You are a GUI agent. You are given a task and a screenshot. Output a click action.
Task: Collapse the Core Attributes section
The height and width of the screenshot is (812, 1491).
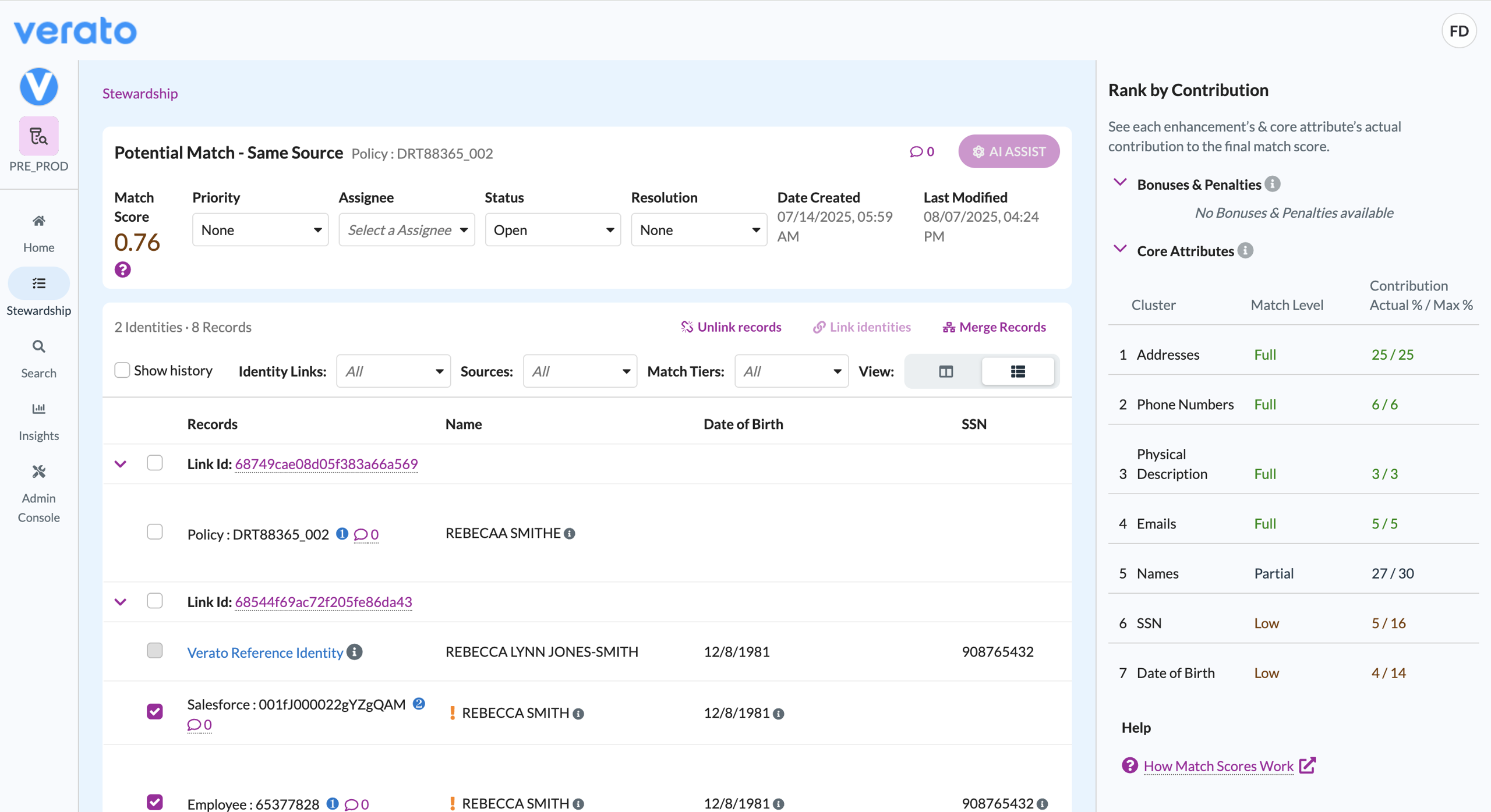coord(1120,249)
